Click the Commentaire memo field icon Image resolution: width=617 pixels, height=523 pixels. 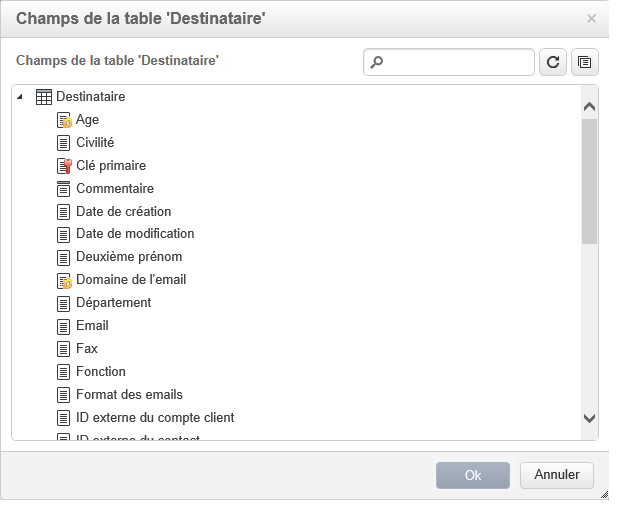[64, 189]
